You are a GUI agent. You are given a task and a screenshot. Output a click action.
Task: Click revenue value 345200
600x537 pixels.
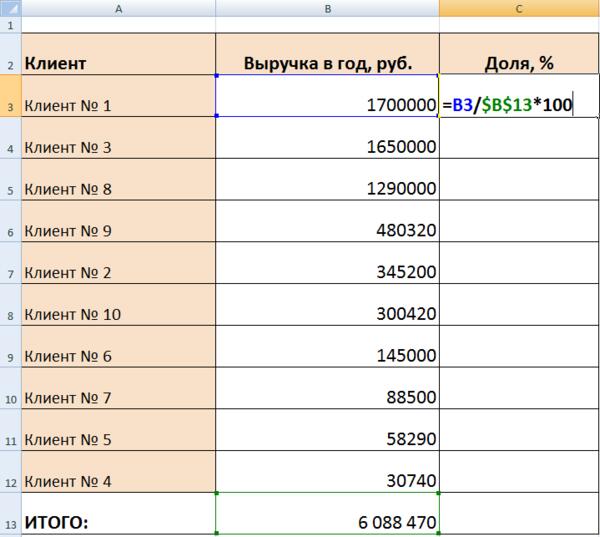point(328,263)
